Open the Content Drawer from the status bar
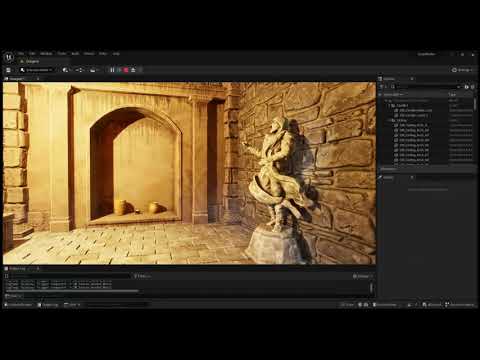This screenshot has height=360, width=480. [x=19, y=305]
